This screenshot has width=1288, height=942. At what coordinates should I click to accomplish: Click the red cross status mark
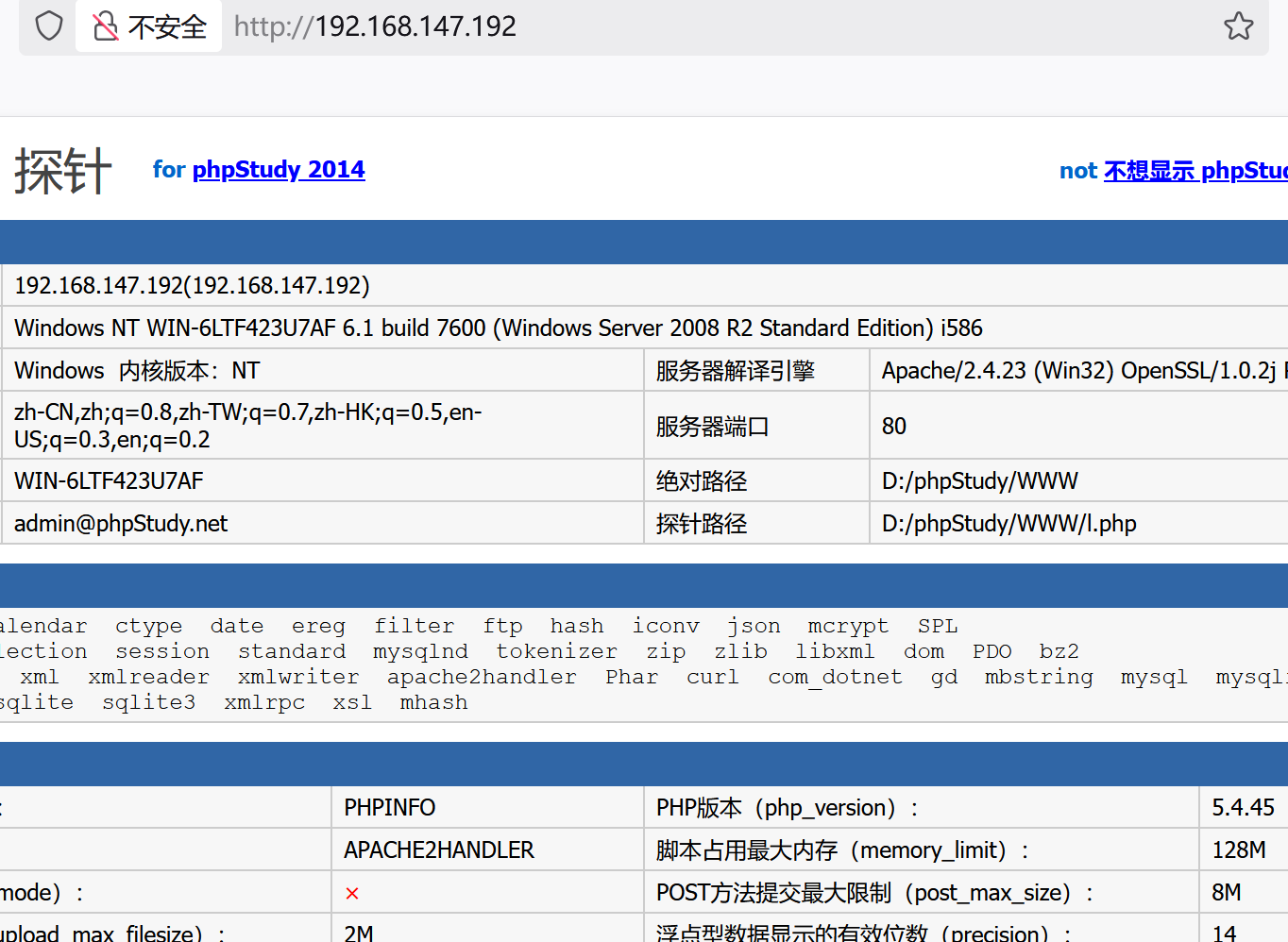pyautogui.click(x=352, y=893)
